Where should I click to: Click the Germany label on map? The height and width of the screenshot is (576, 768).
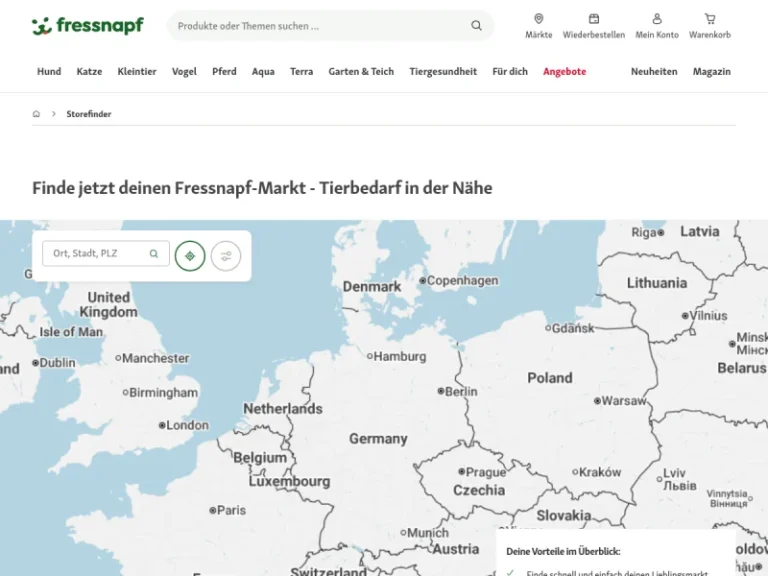point(378,438)
